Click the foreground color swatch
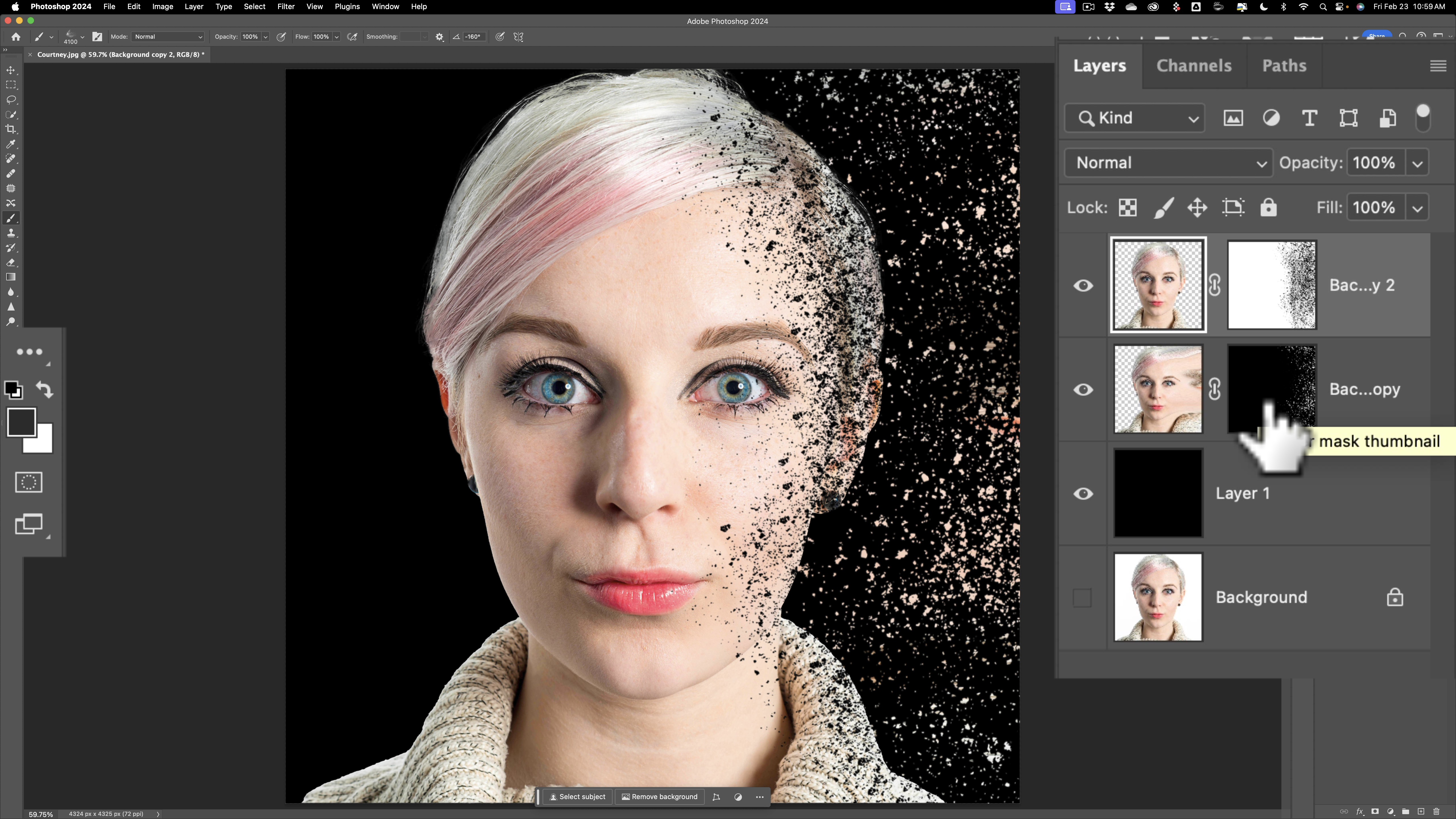The image size is (1456, 819). (23, 421)
